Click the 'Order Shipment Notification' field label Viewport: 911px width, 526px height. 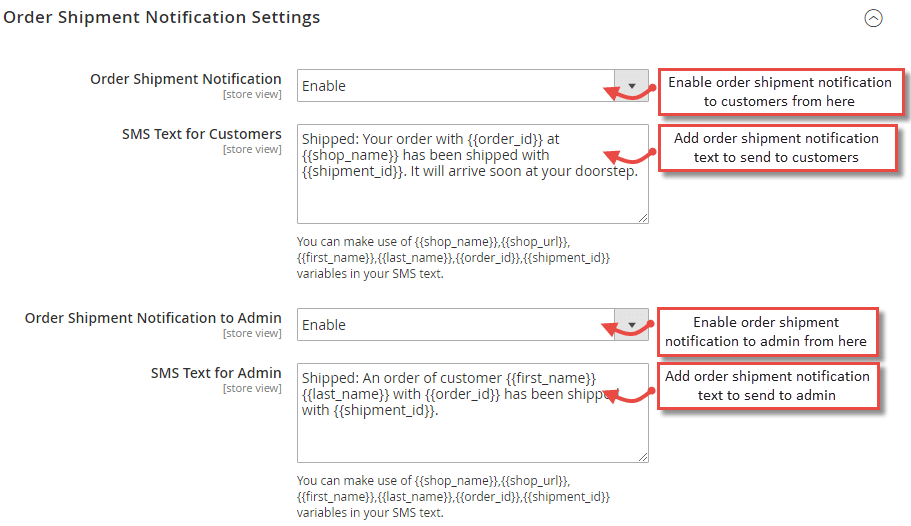point(186,79)
